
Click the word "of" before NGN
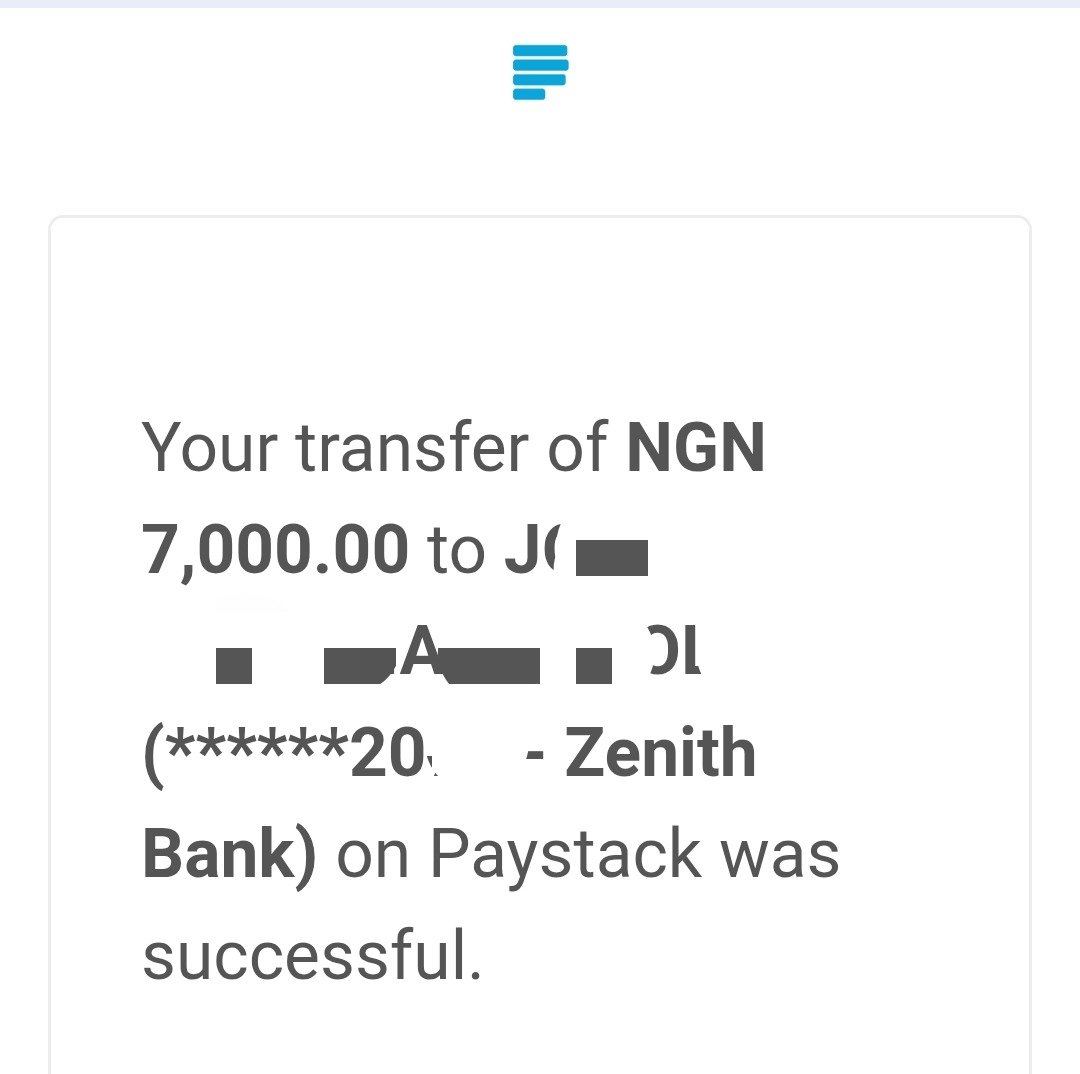click(578, 446)
